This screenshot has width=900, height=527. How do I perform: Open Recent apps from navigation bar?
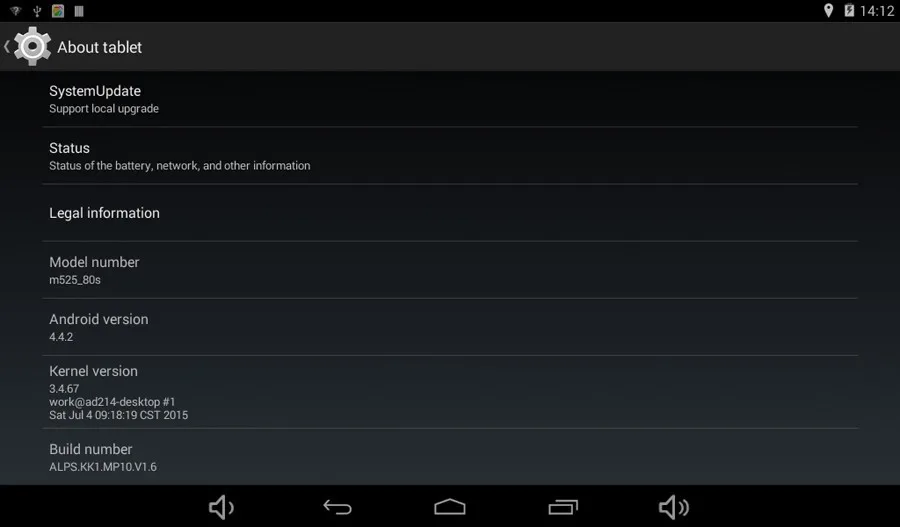[x=563, y=507]
